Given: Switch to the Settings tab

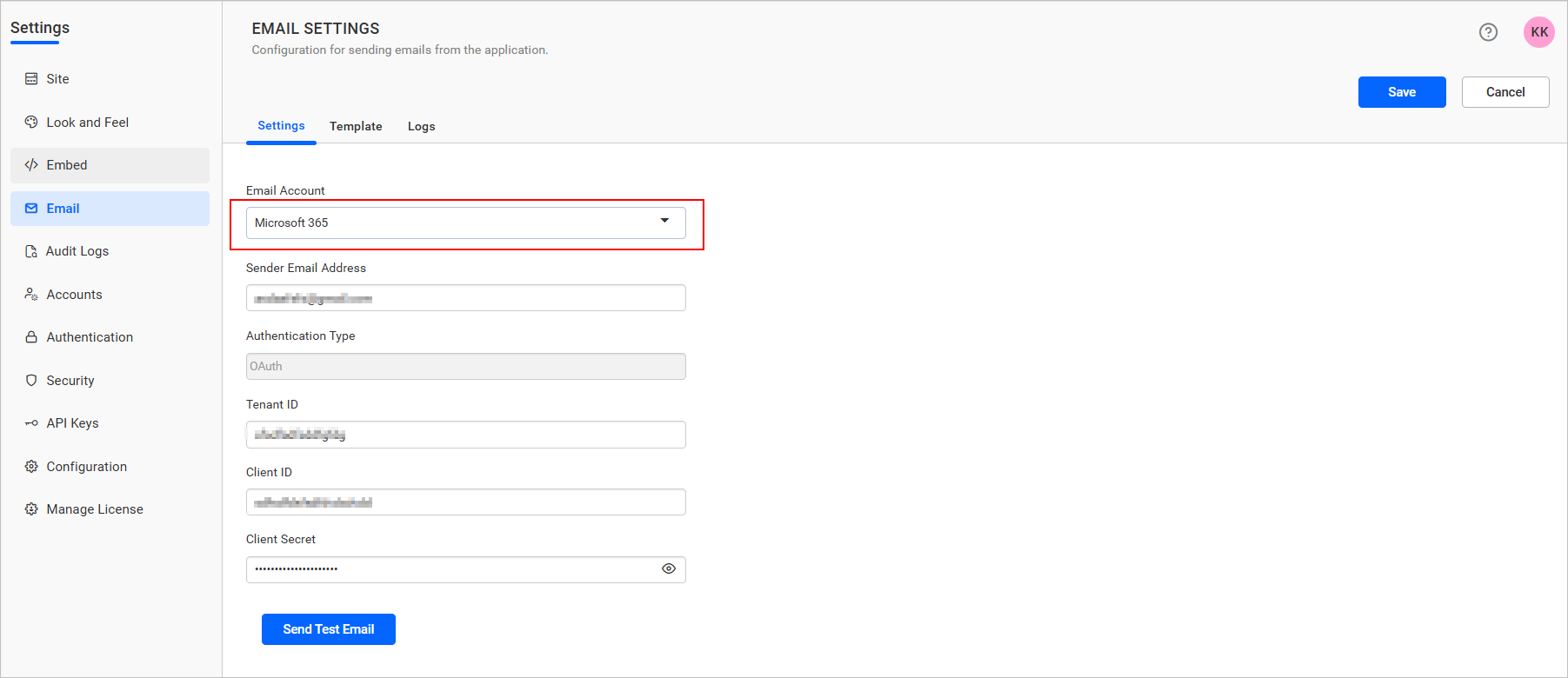Looking at the screenshot, I should (x=281, y=126).
